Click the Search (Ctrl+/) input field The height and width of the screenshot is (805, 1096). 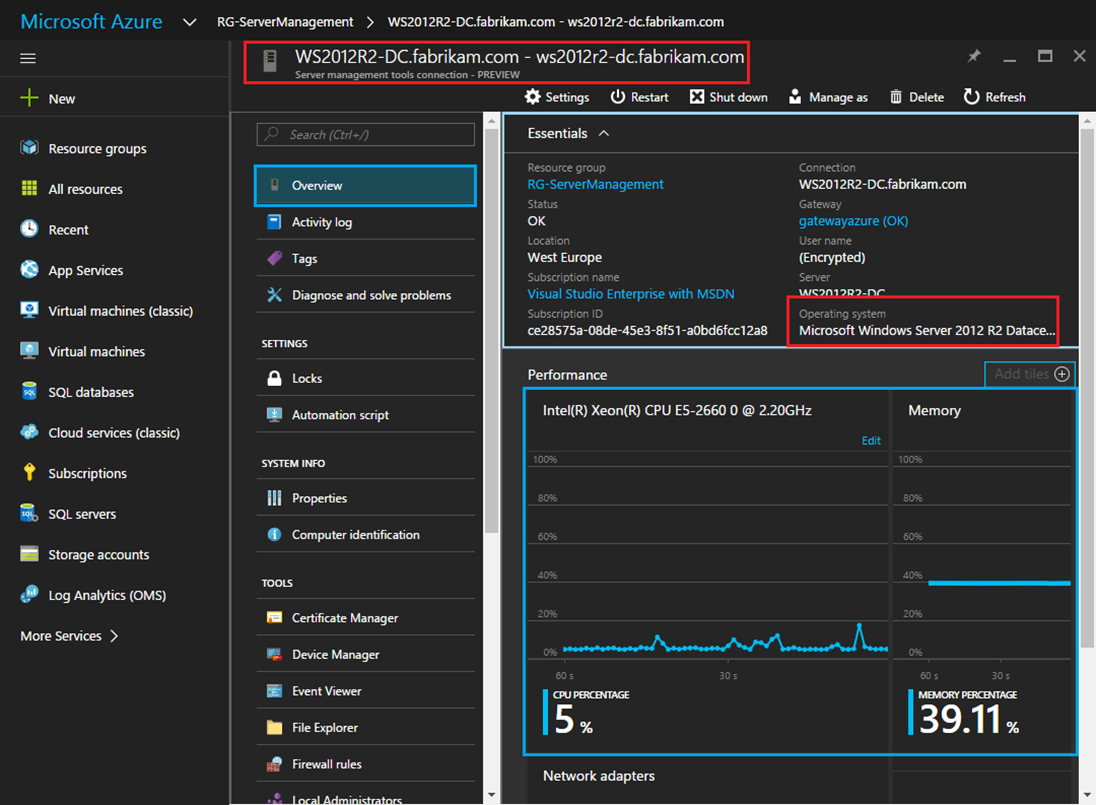366,134
